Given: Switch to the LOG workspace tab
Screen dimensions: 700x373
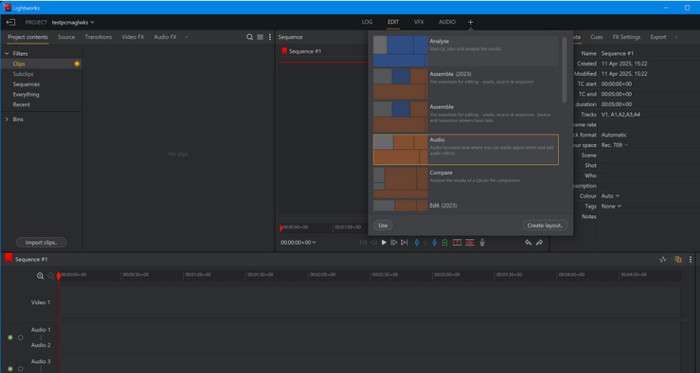Looking at the screenshot, I should (x=367, y=22).
